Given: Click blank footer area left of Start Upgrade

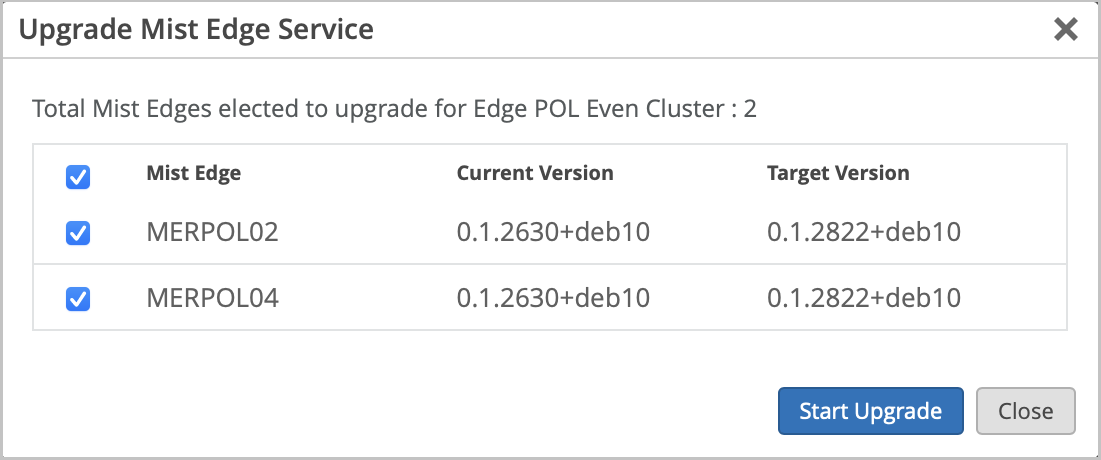Looking at the screenshot, I should (400, 411).
